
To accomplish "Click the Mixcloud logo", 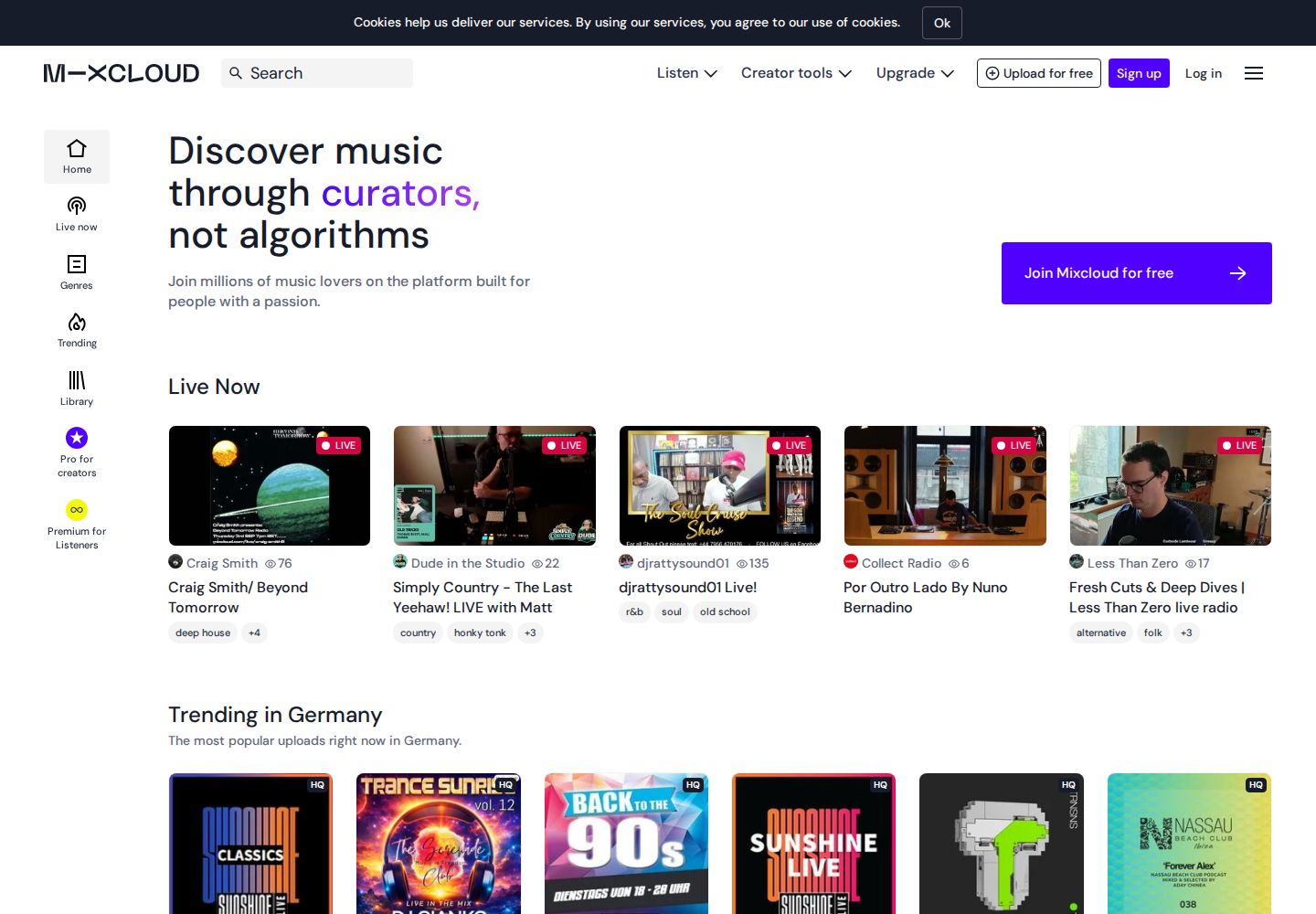I will tap(122, 73).
